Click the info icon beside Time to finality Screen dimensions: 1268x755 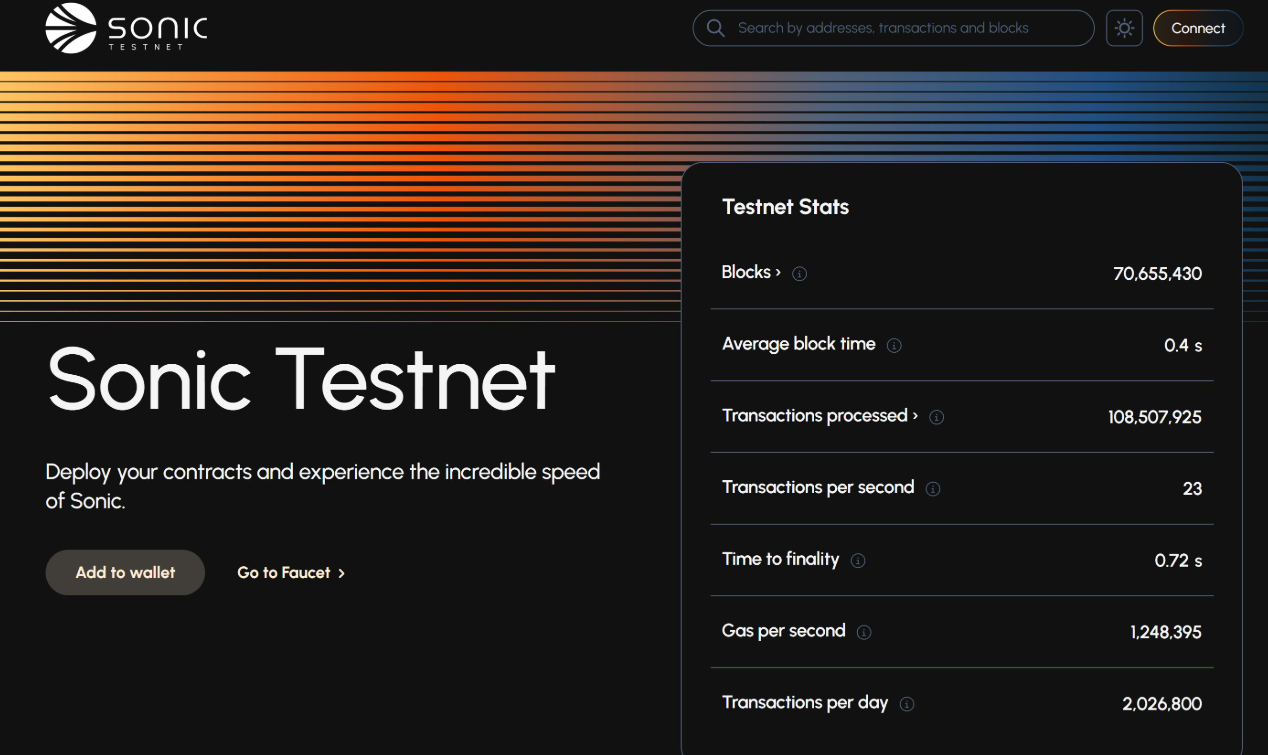(858, 561)
